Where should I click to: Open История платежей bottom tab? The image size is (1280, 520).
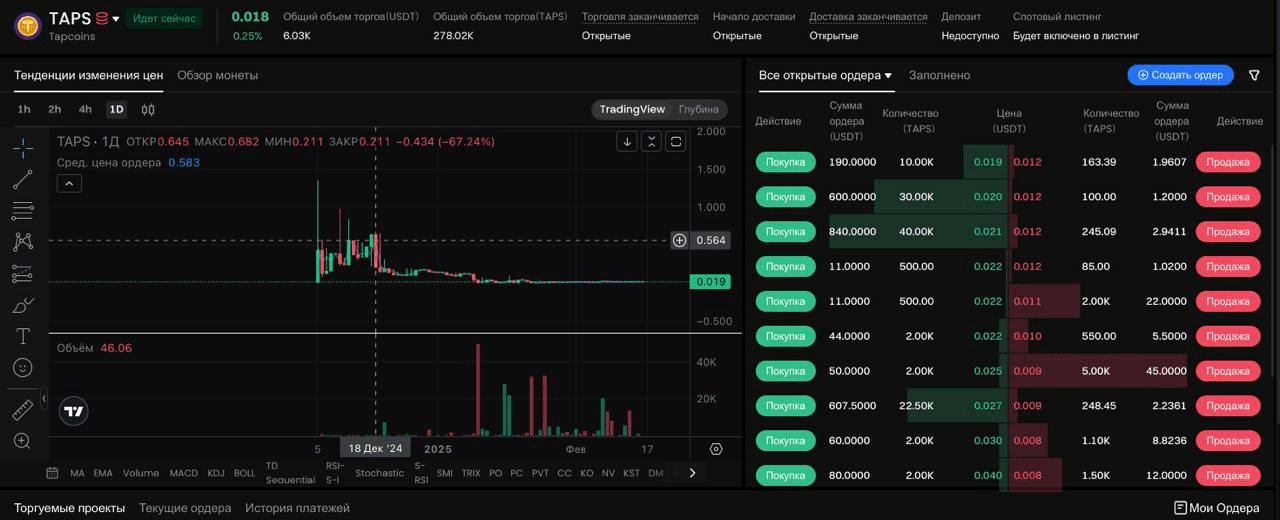297,508
